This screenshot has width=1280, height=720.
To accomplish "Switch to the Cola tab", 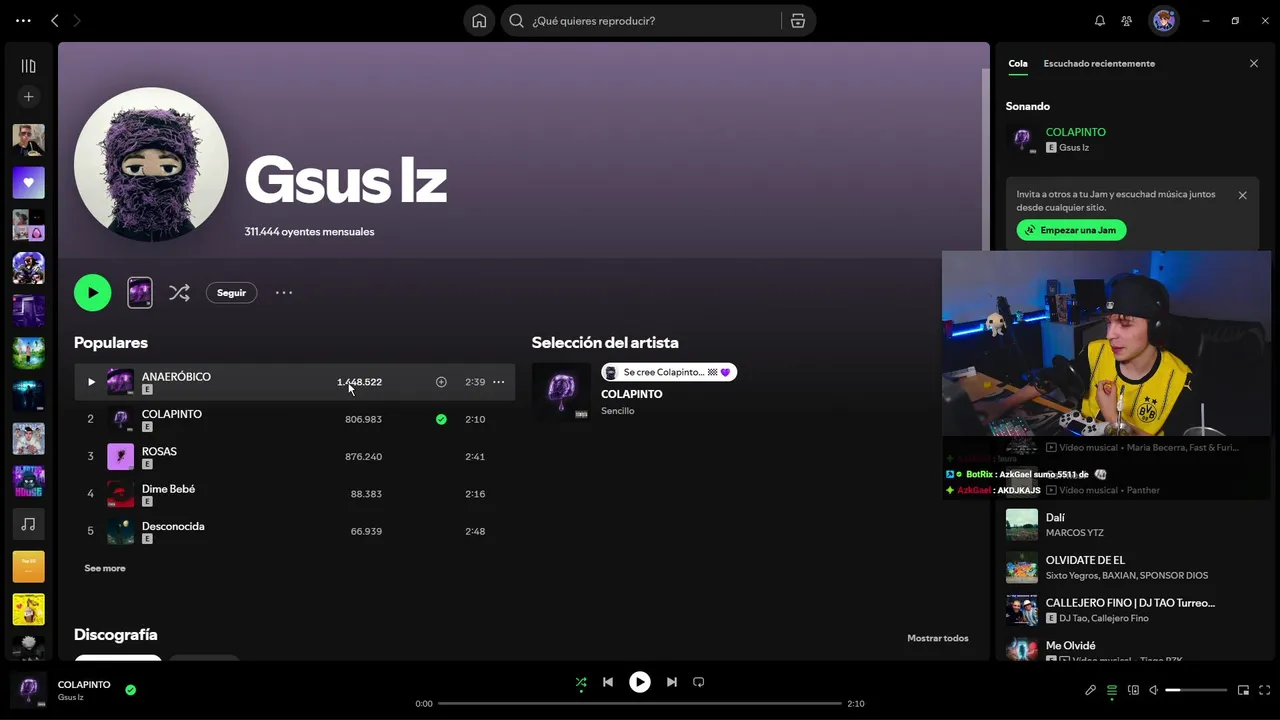I will (x=1017, y=63).
